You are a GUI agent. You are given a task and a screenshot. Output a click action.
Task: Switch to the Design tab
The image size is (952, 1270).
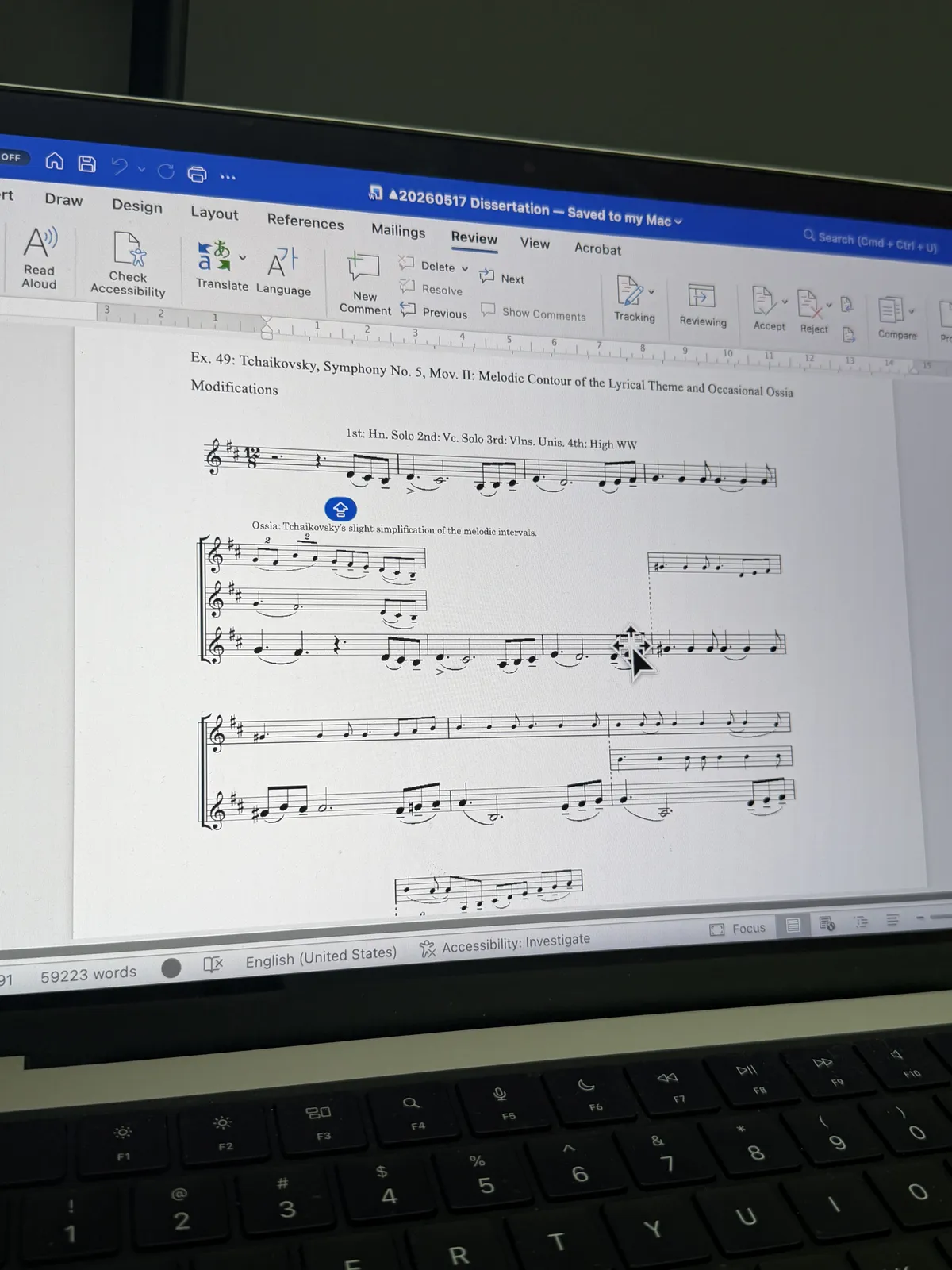137,206
